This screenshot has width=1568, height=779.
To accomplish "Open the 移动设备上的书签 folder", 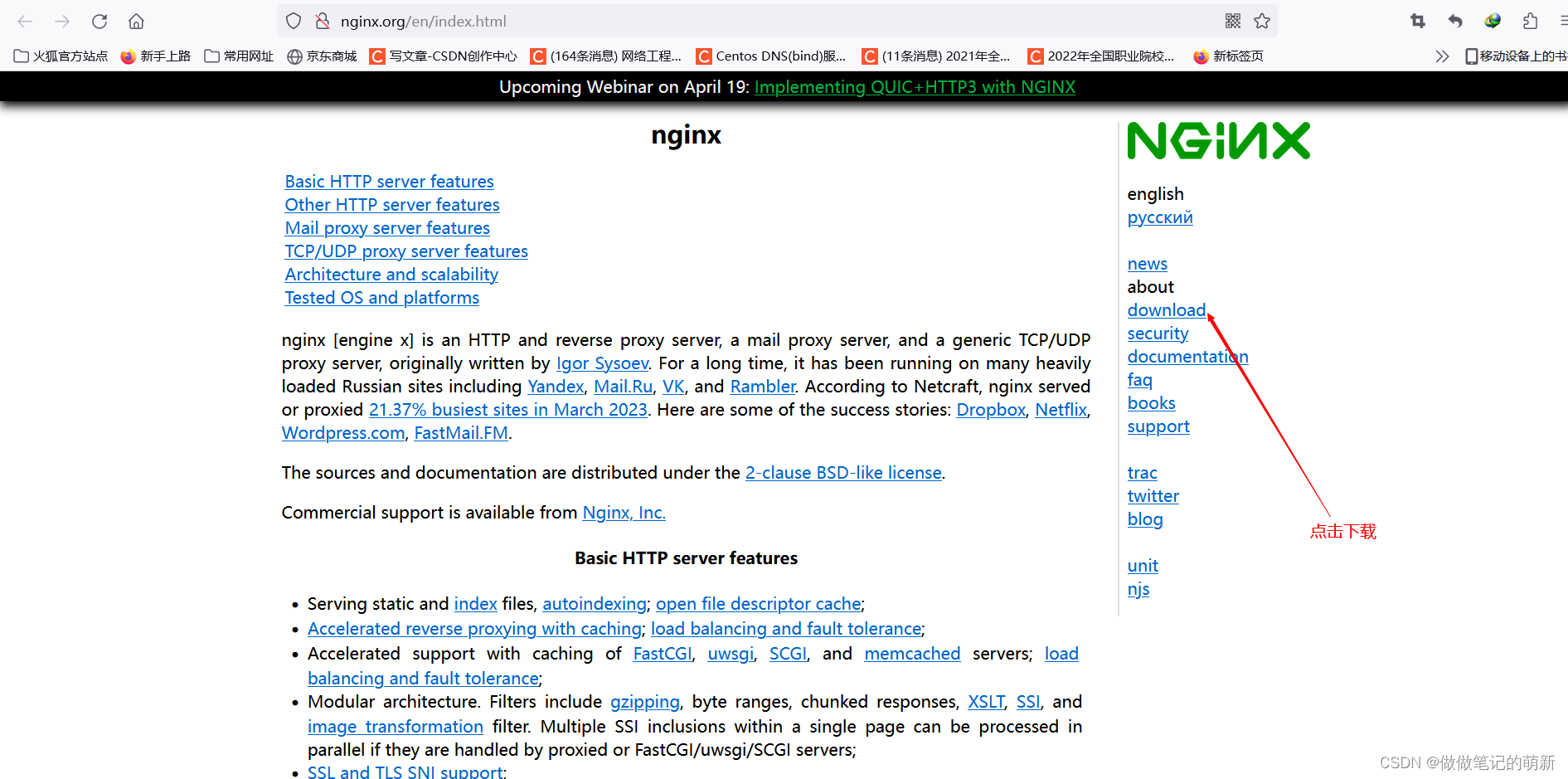I will [1516, 56].
